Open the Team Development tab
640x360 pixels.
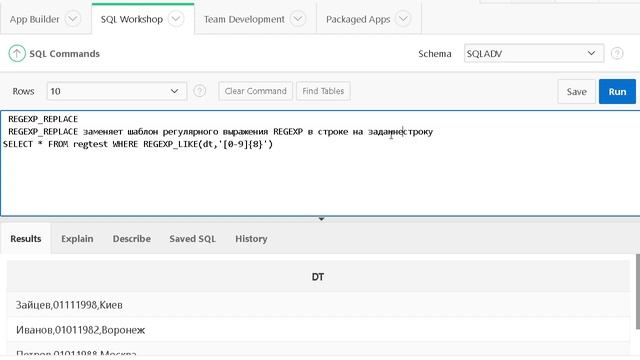tap(244, 19)
